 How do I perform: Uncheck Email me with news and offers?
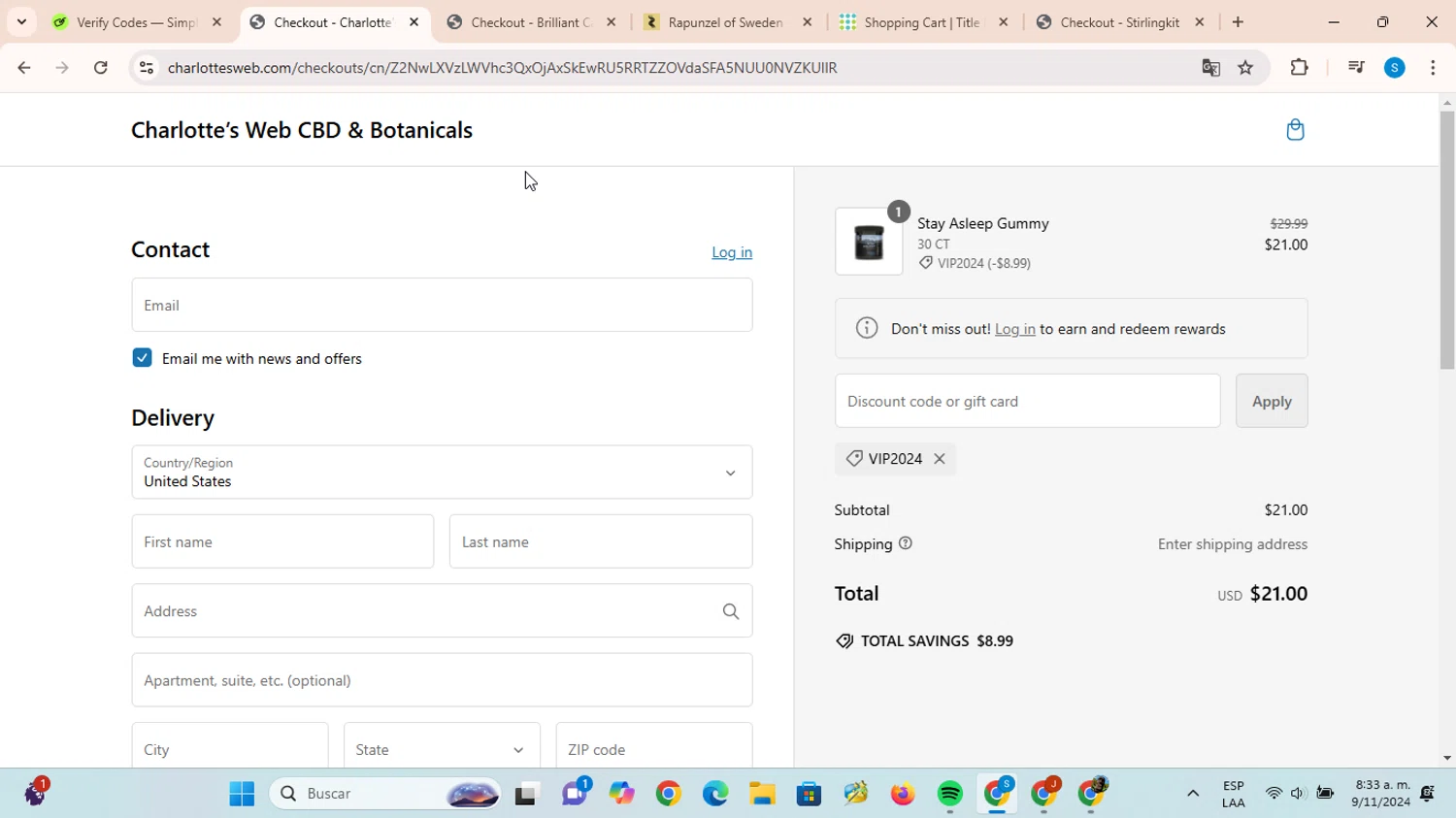click(x=143, y=358)
